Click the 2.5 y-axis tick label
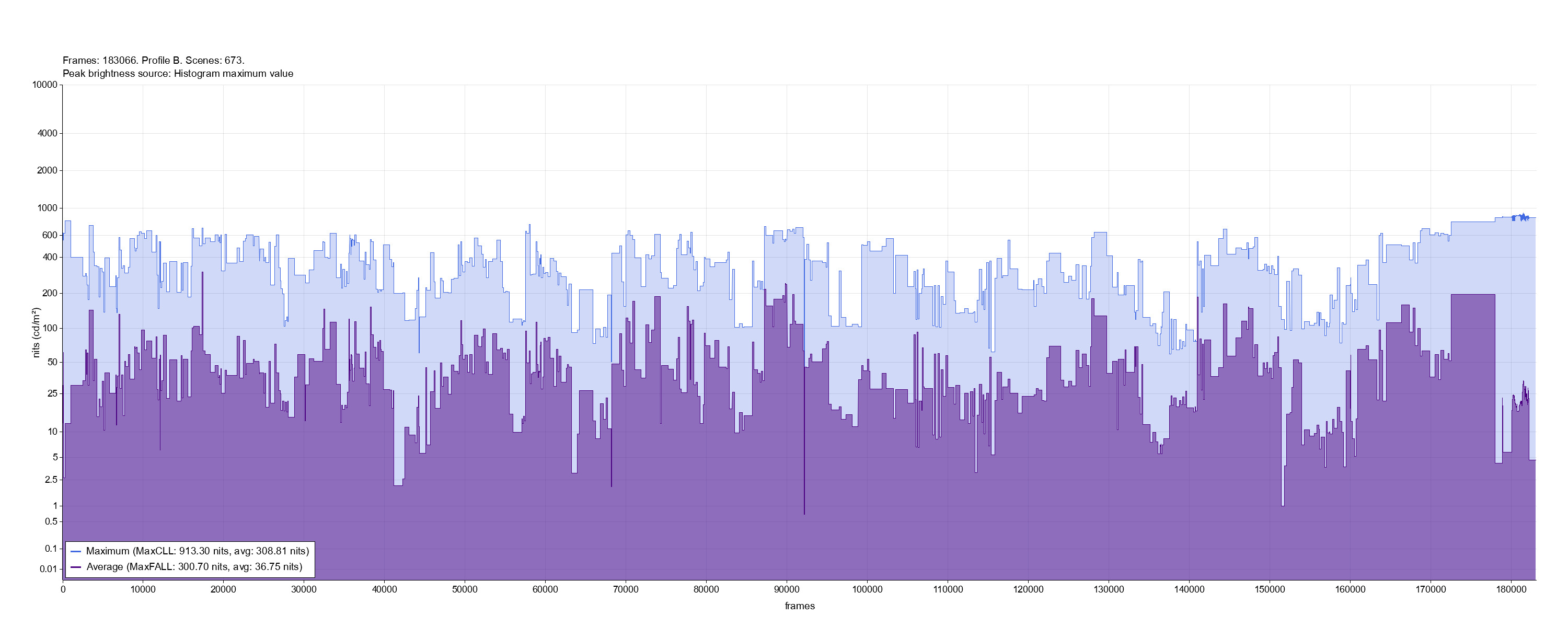The height and width of the screenshot is (627, 1568). (51, 480)
